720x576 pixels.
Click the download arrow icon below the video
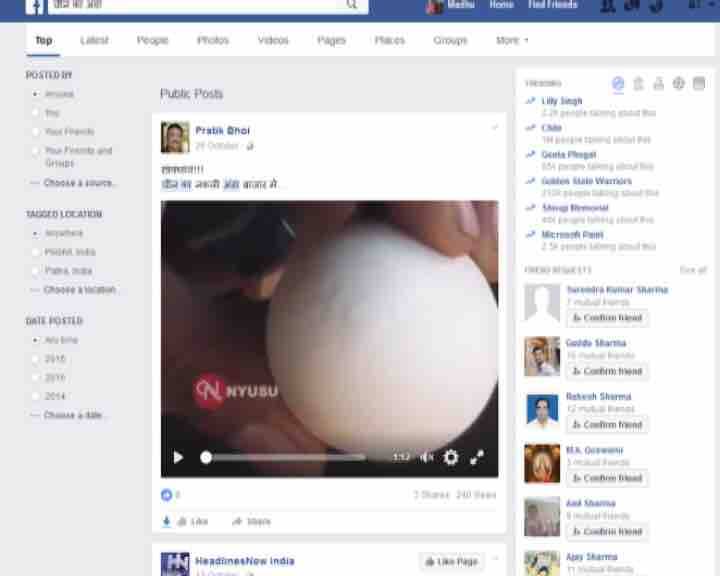(166, 521)
